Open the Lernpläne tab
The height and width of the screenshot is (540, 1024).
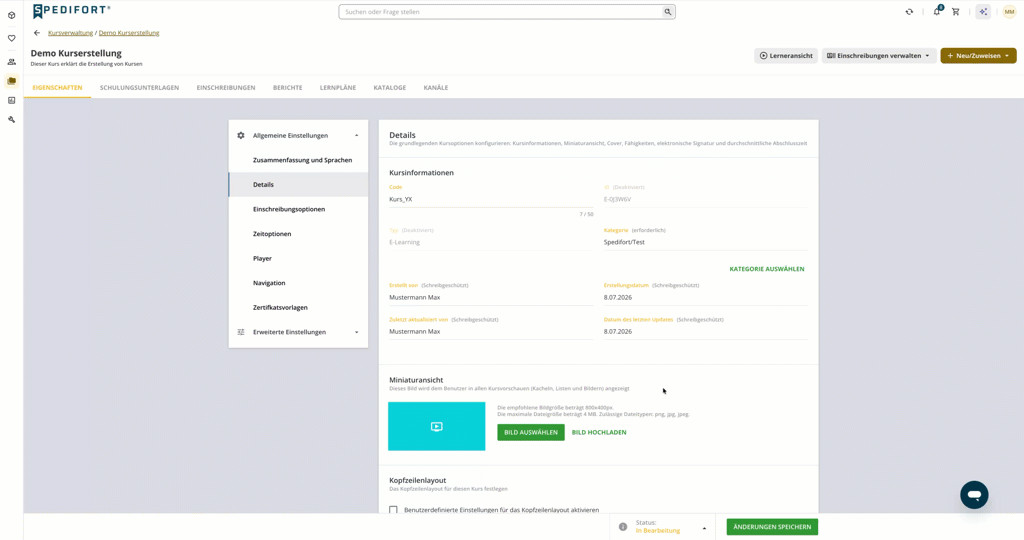(338, 87)
